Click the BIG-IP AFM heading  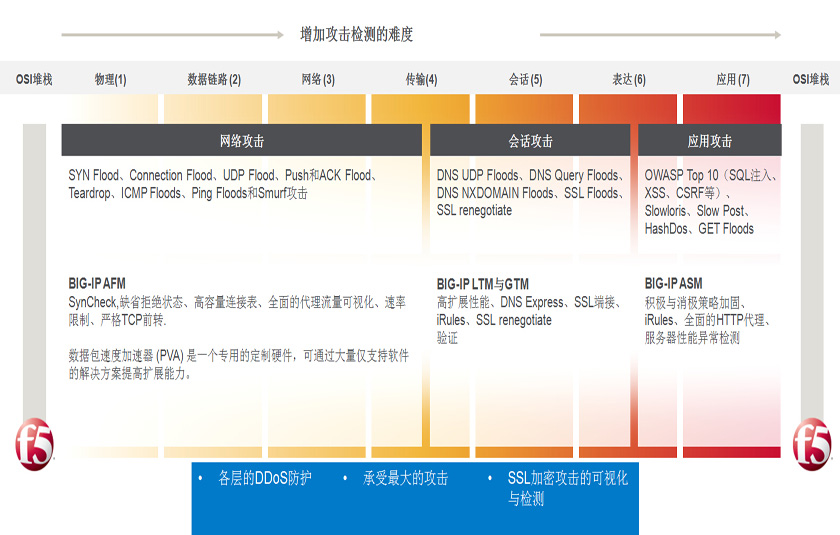[97, 283]
